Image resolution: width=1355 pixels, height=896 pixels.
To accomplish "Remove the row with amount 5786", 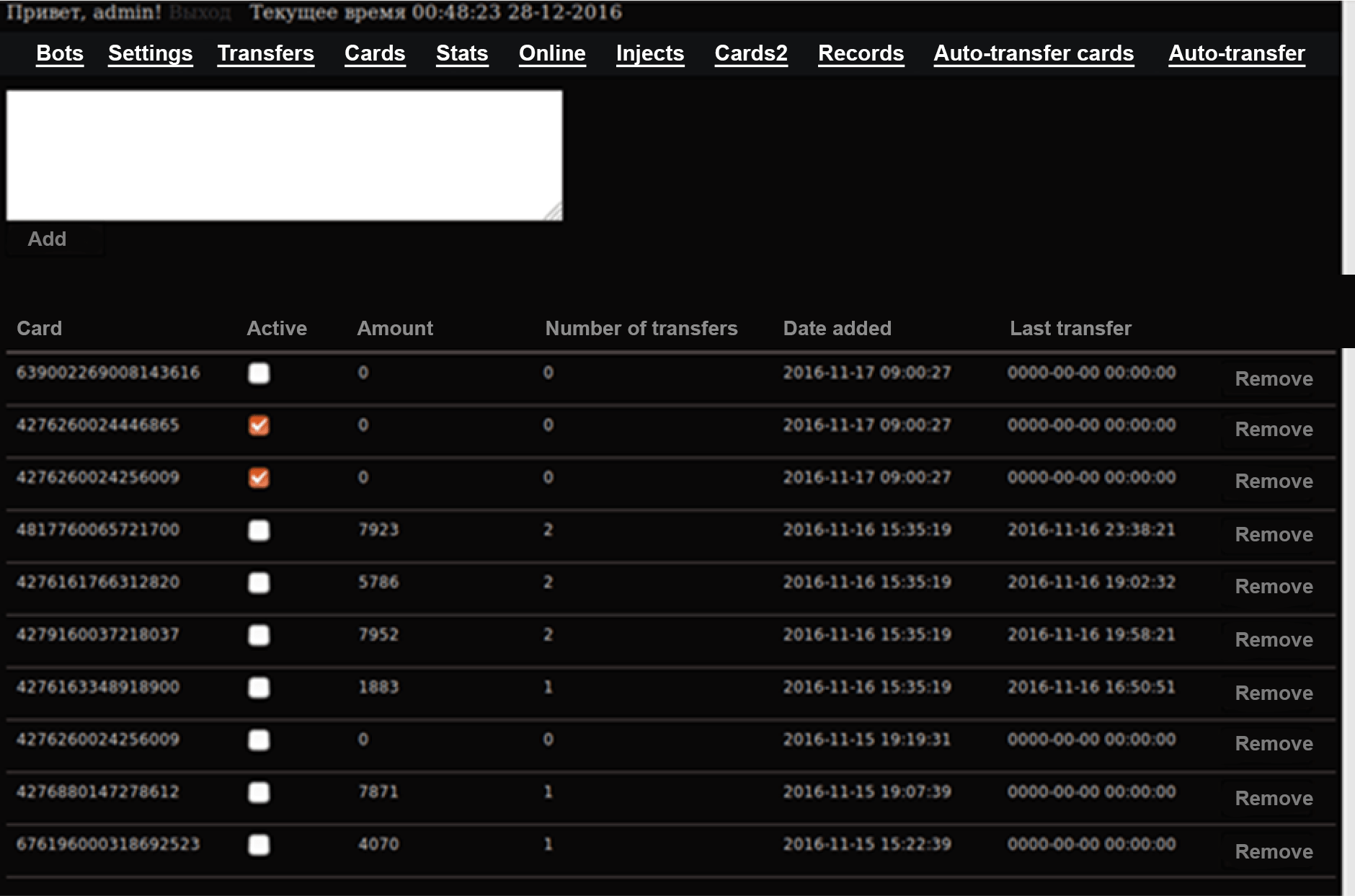I will pyautogui.click(x=1274, y=587).
